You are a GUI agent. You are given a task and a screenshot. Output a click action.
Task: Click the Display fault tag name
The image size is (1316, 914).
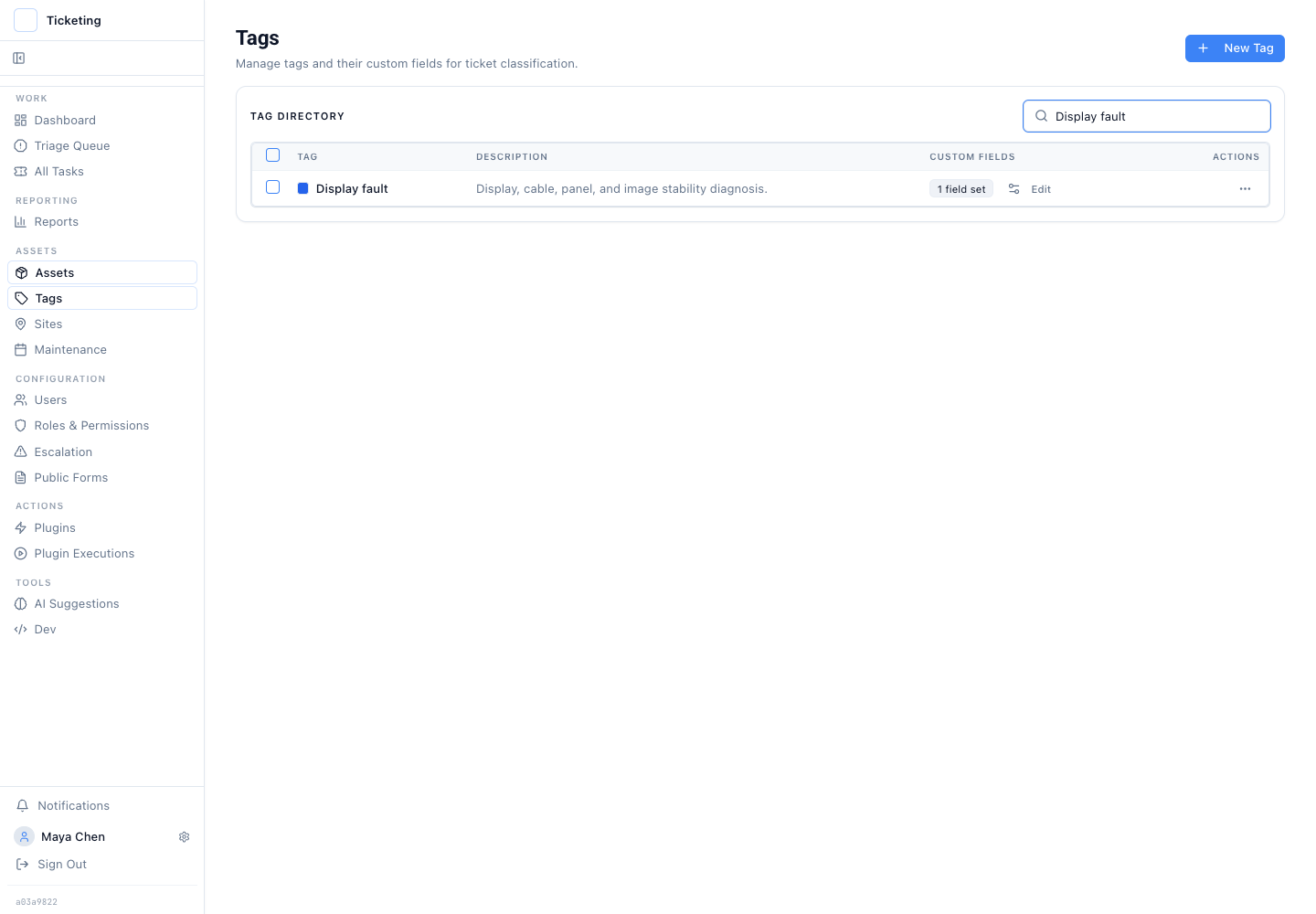tap(352, 189)
